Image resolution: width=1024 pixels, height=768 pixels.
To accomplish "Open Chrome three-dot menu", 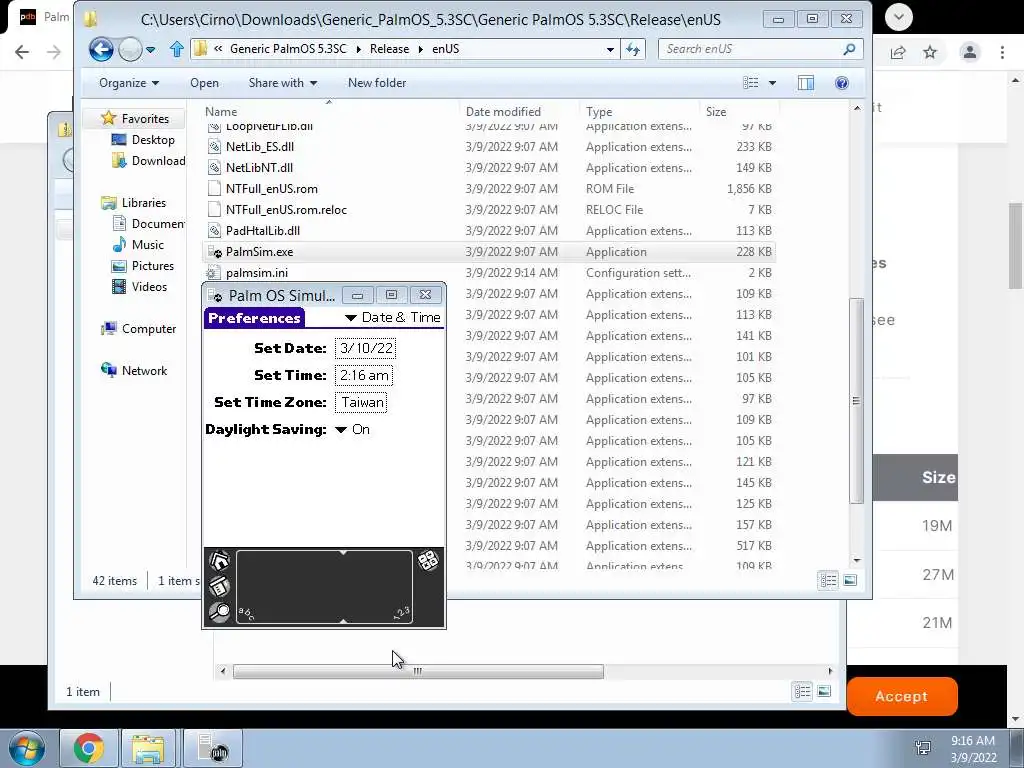I will point(1002,52).
